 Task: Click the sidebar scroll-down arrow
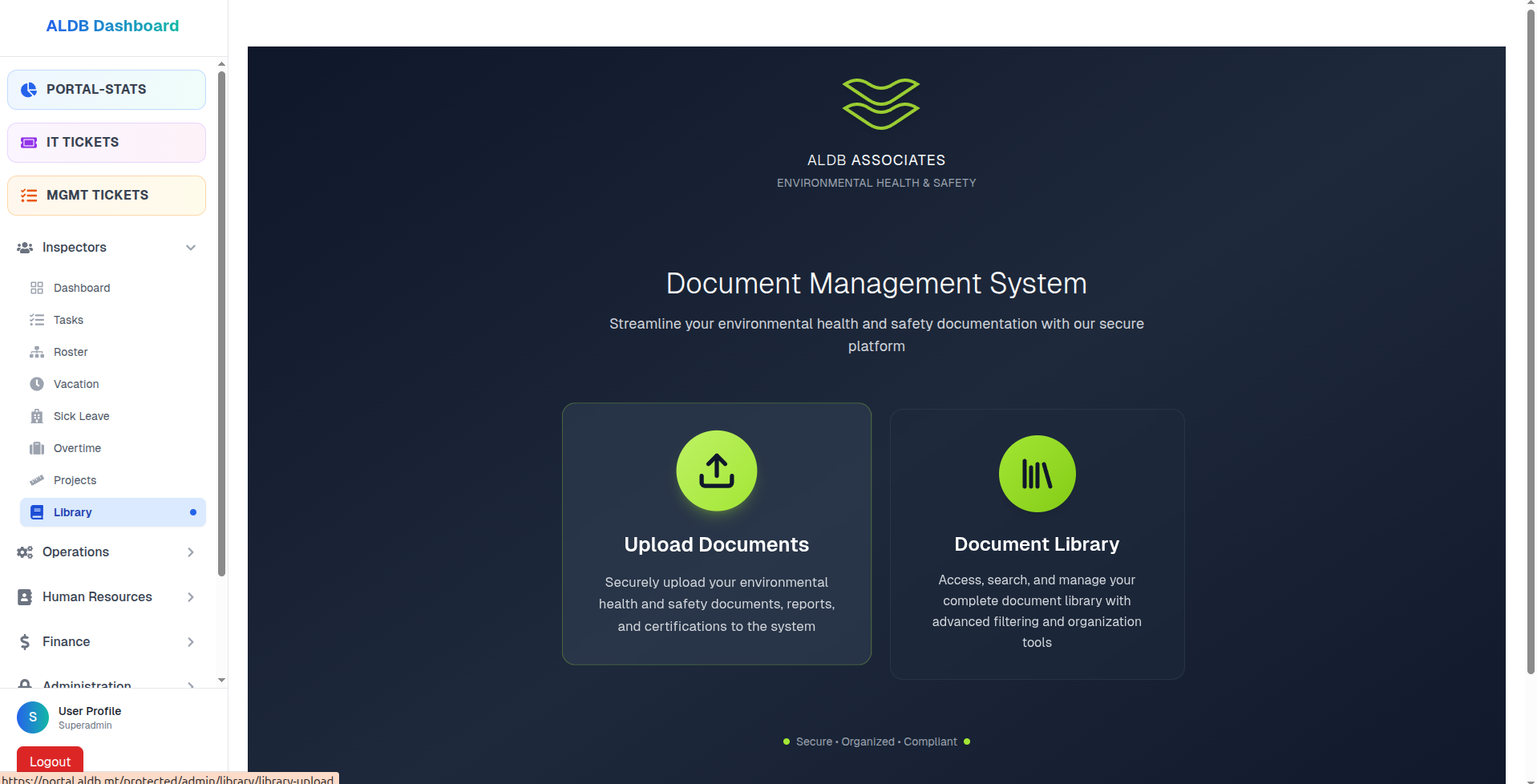click(222, 680)
